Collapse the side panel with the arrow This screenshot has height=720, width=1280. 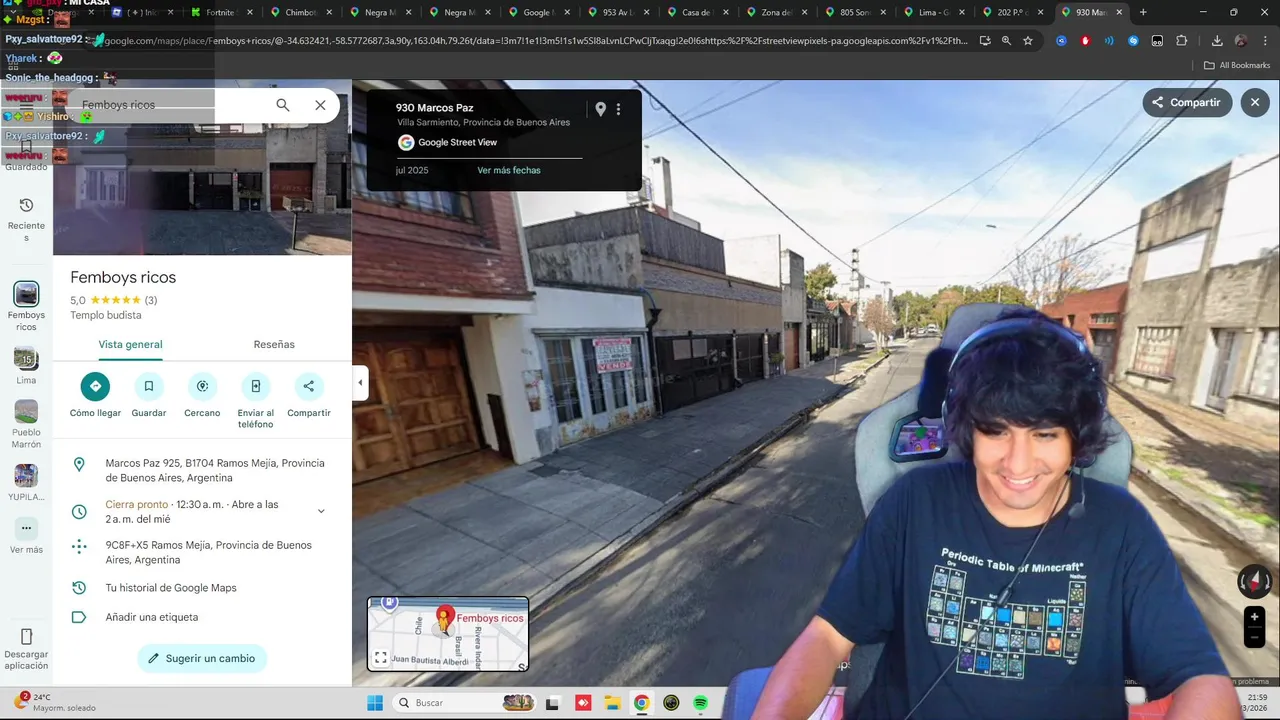point(360,383)
